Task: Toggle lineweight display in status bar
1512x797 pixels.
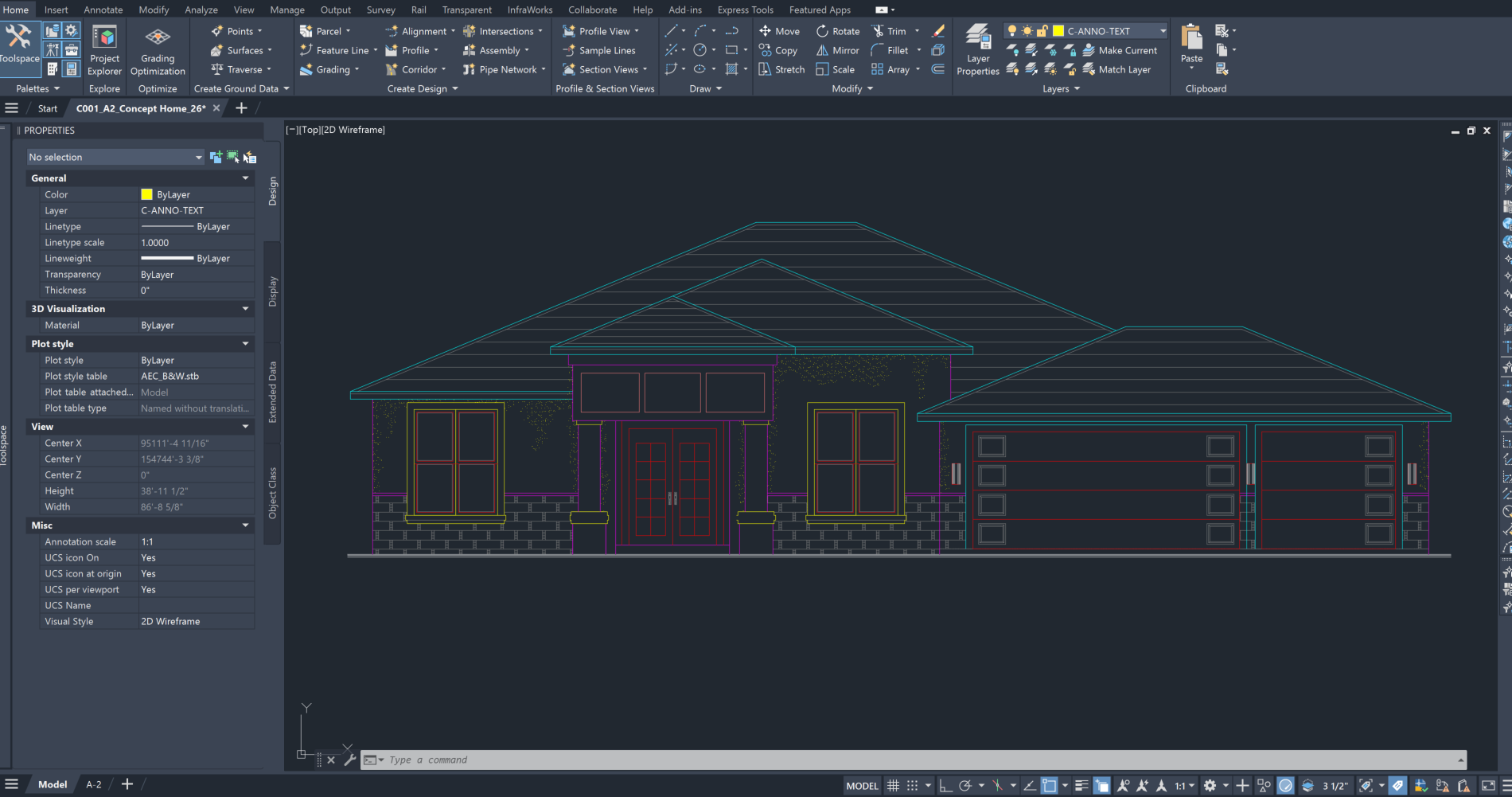Action: coord(1081,786)
